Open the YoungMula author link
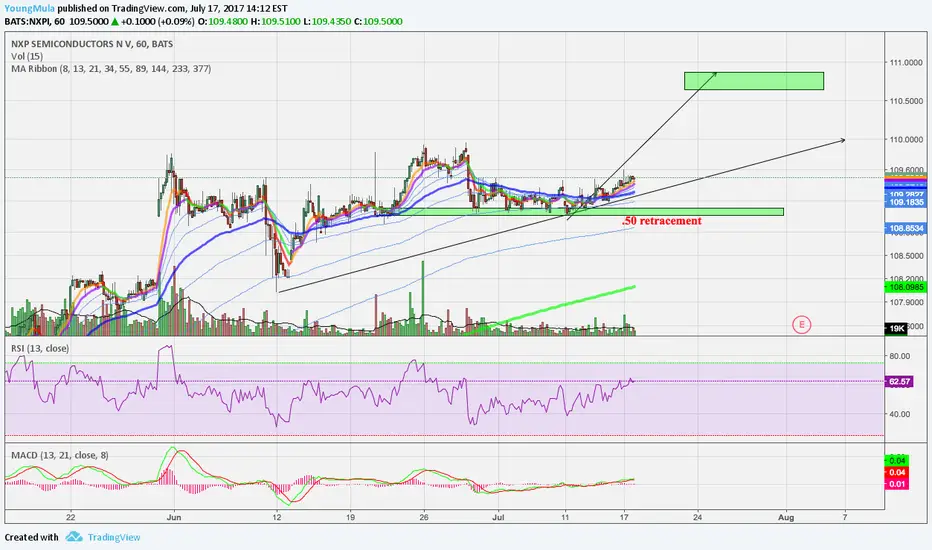 pos(30,8)
